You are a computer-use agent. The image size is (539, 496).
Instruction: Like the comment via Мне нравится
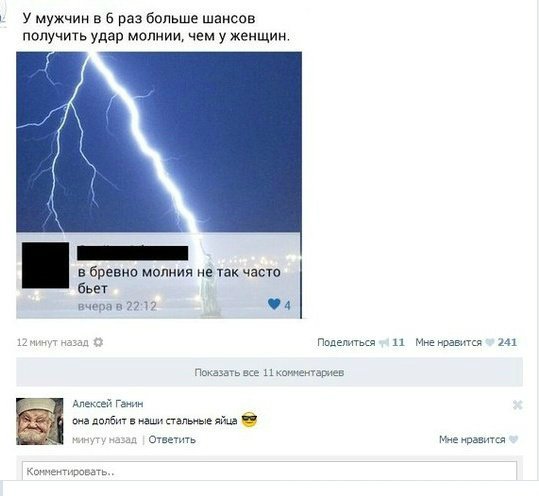tap(472, 439)
